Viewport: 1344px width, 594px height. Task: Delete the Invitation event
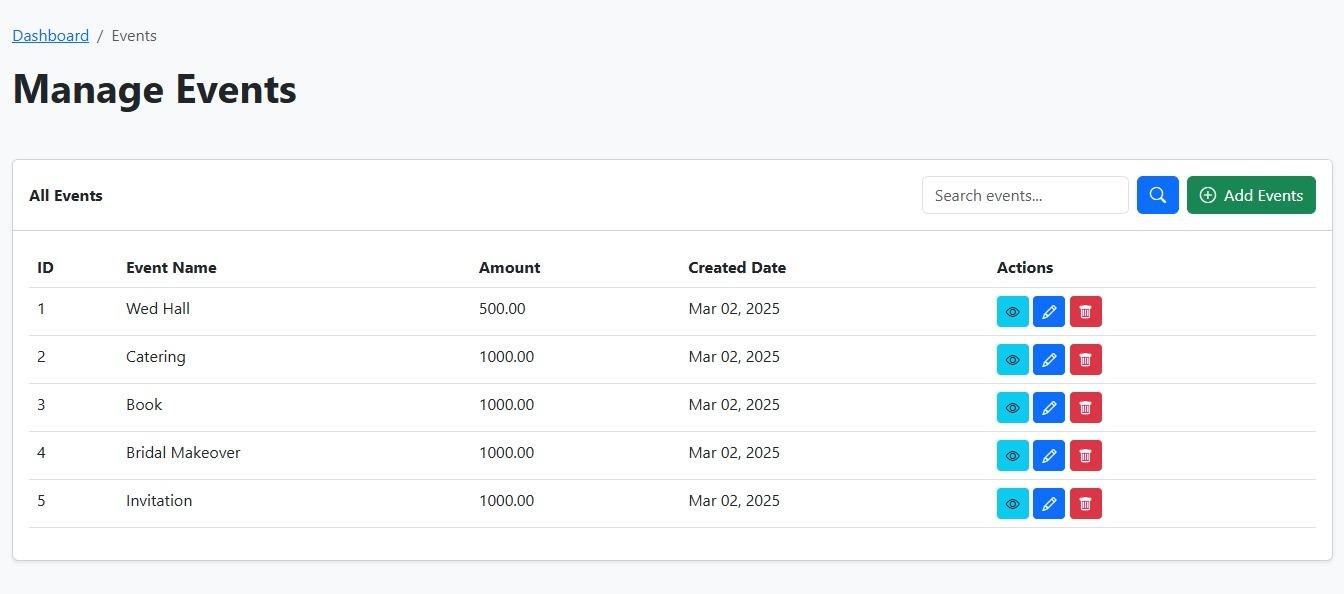click(x=1085, y=504)
